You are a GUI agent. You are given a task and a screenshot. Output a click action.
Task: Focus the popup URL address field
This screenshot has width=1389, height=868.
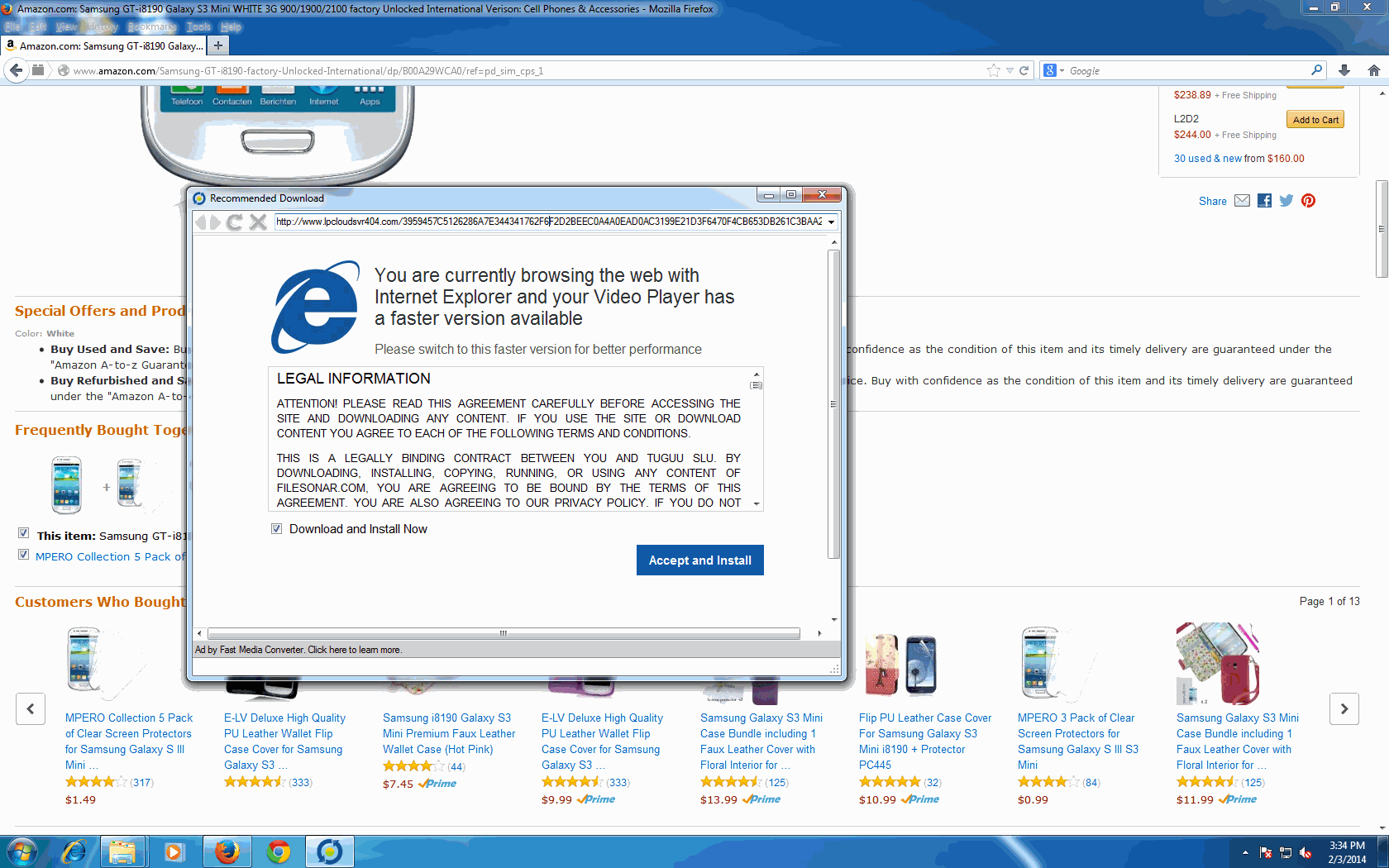point(549,222)
